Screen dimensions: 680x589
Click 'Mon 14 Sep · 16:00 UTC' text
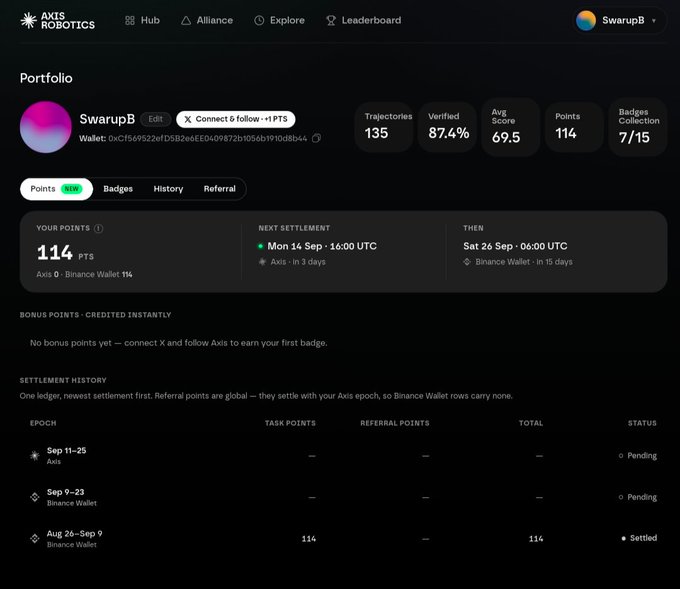(x=322, y=246)
